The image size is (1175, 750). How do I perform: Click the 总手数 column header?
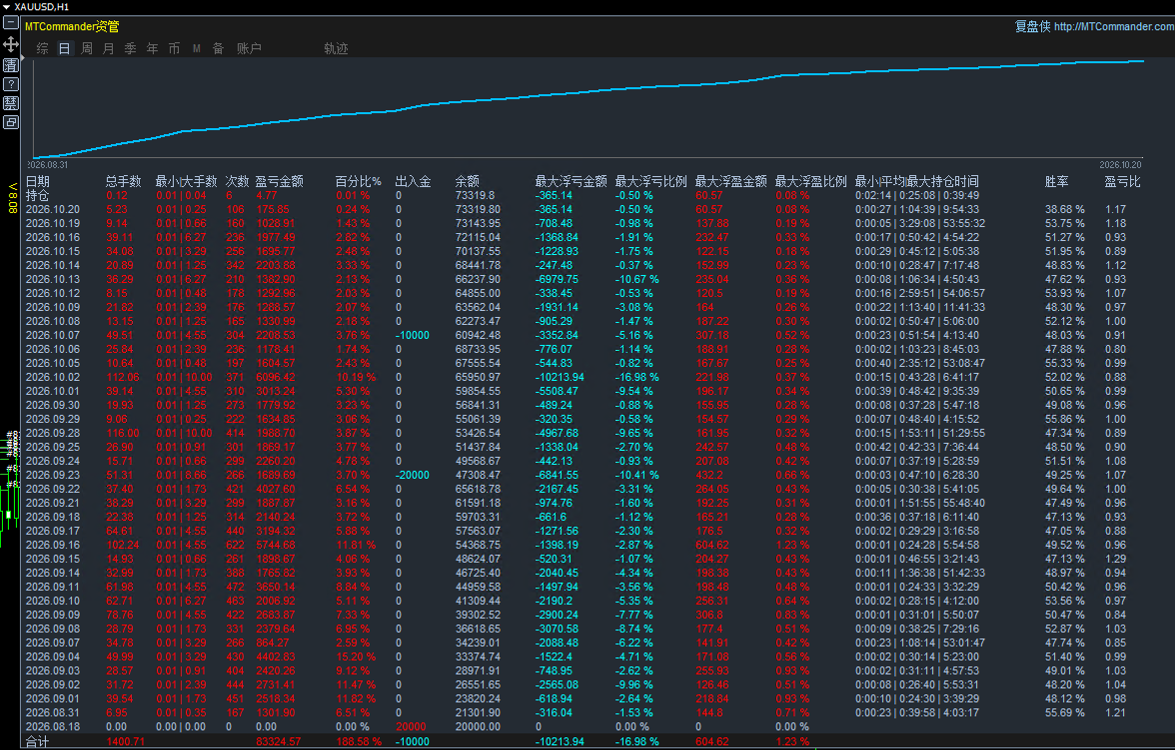click(123, 181)
